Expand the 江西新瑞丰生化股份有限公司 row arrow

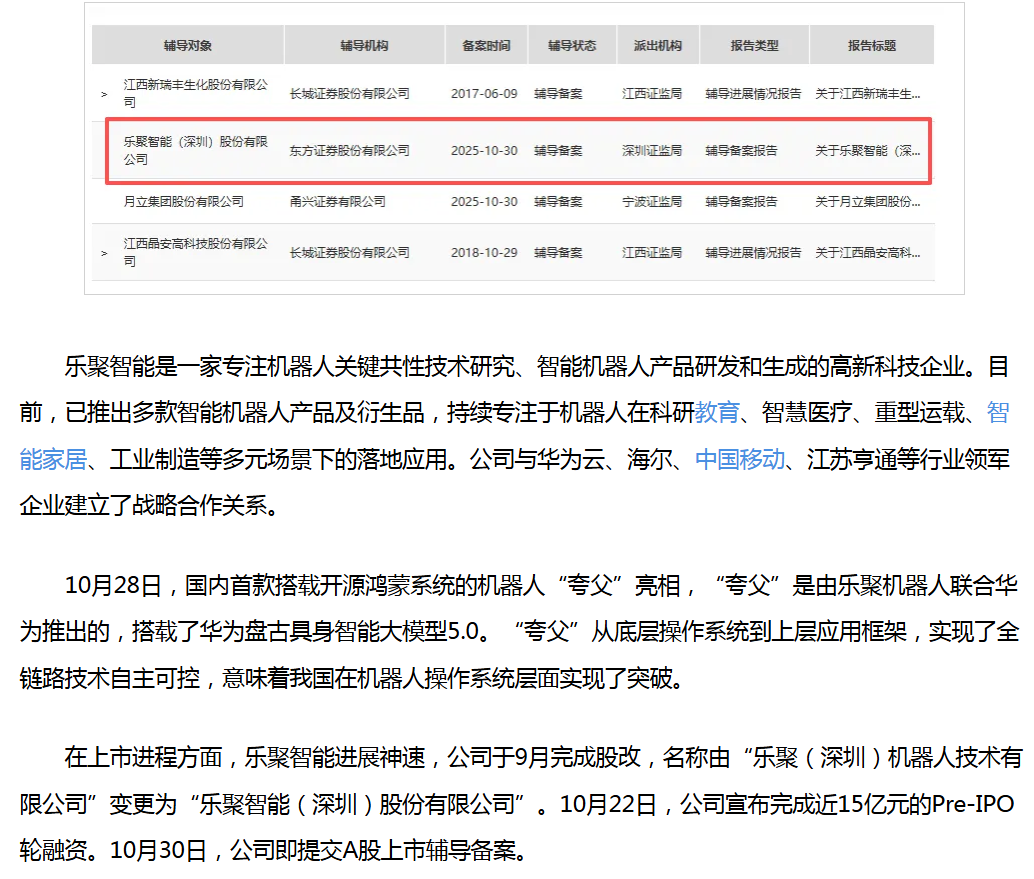[x=104, y=94]
